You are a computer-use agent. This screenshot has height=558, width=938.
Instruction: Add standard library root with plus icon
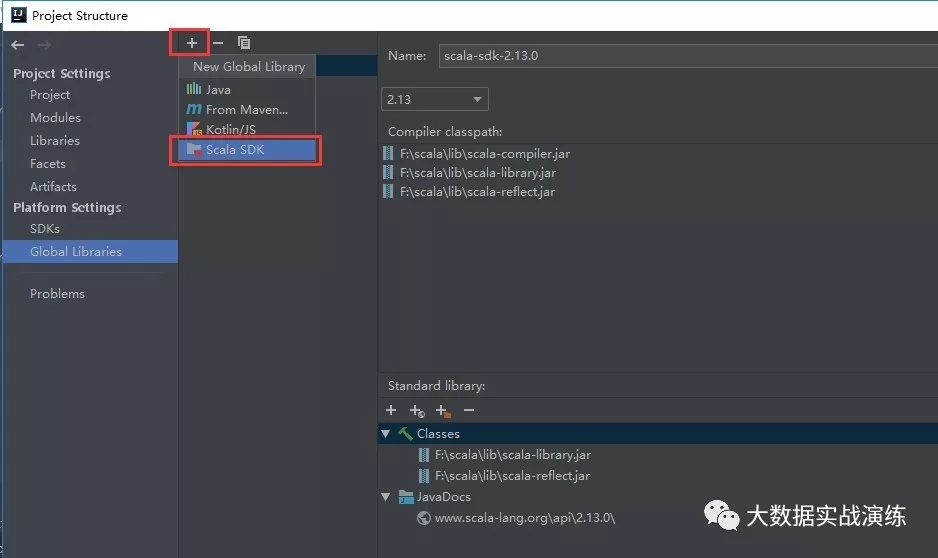click(391, 410)
